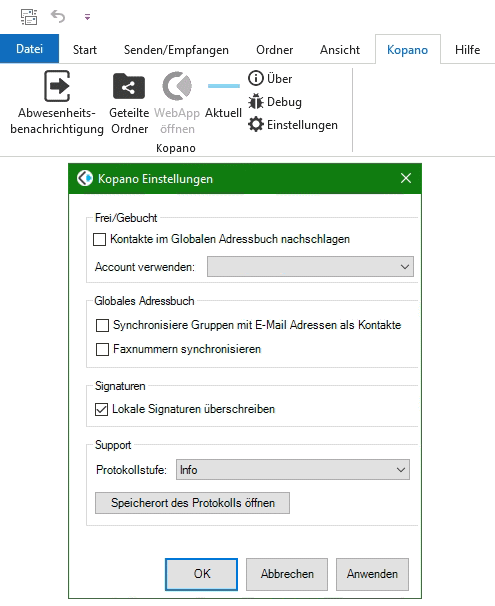Click the Anwenden button

(372, 574)
